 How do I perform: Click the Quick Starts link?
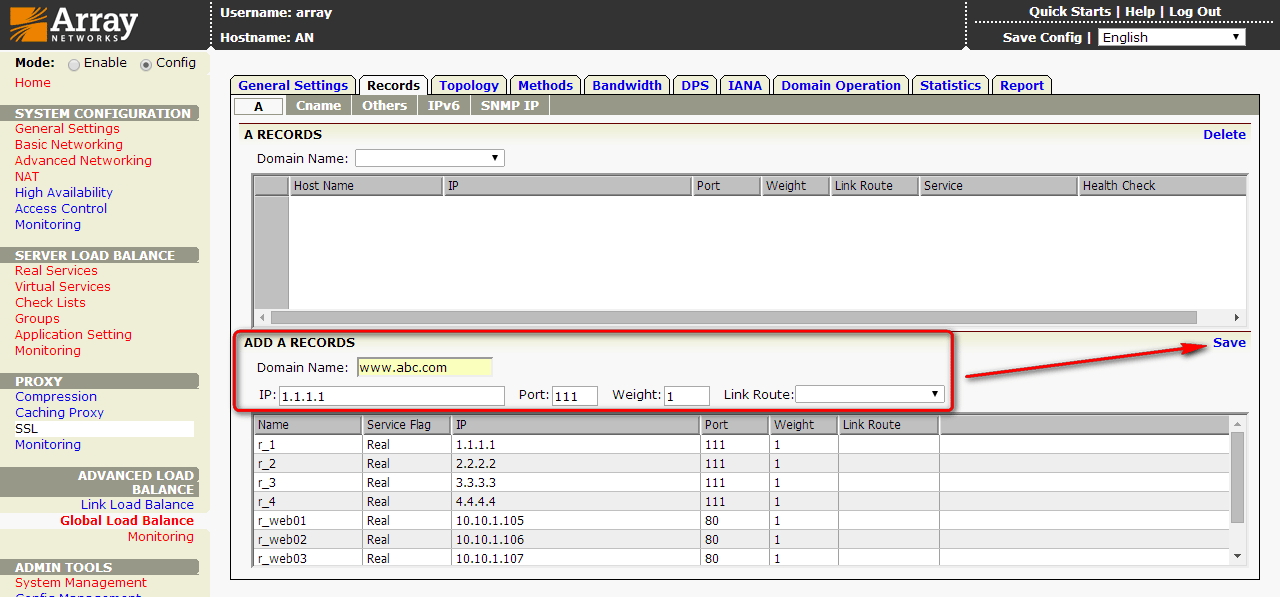[x=1070, y=12]
